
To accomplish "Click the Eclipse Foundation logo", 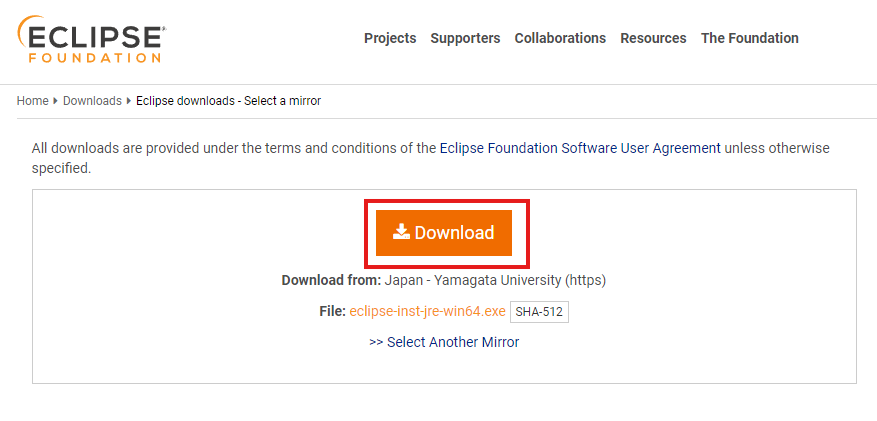I will pos(92,39).
